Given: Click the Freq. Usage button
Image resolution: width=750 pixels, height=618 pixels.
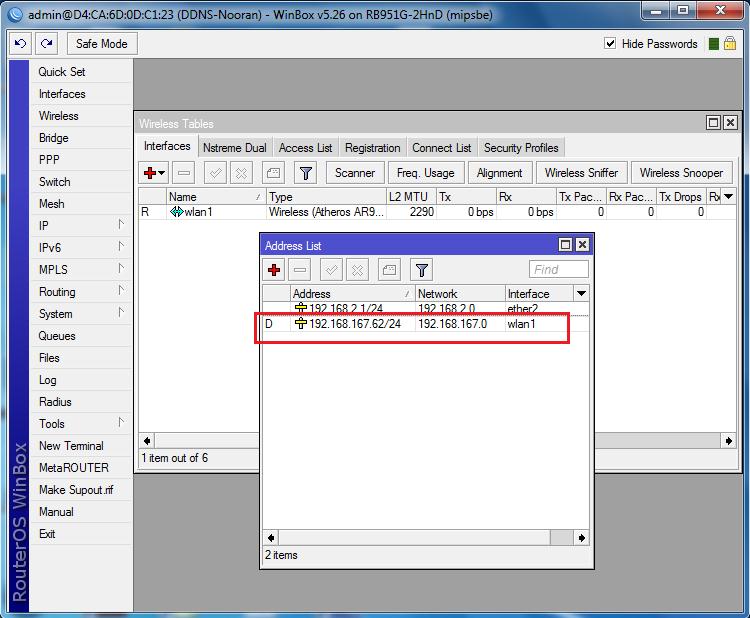Looking at the screenshot, I should [x=426, y=173].
